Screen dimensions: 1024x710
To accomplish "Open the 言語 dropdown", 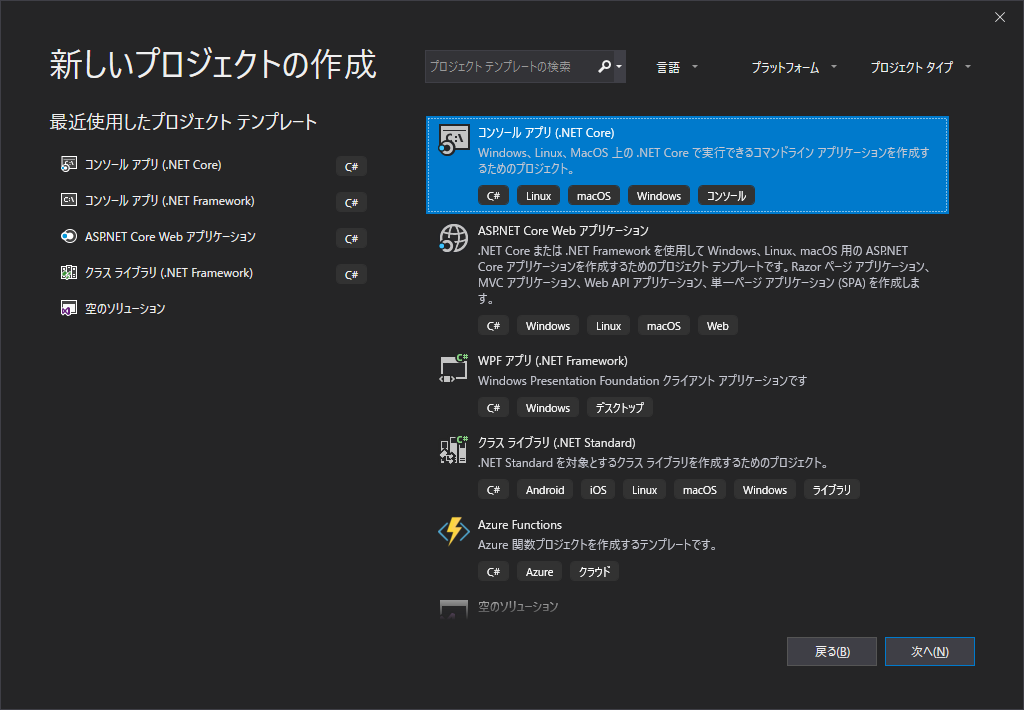I will tap(673, 67).
